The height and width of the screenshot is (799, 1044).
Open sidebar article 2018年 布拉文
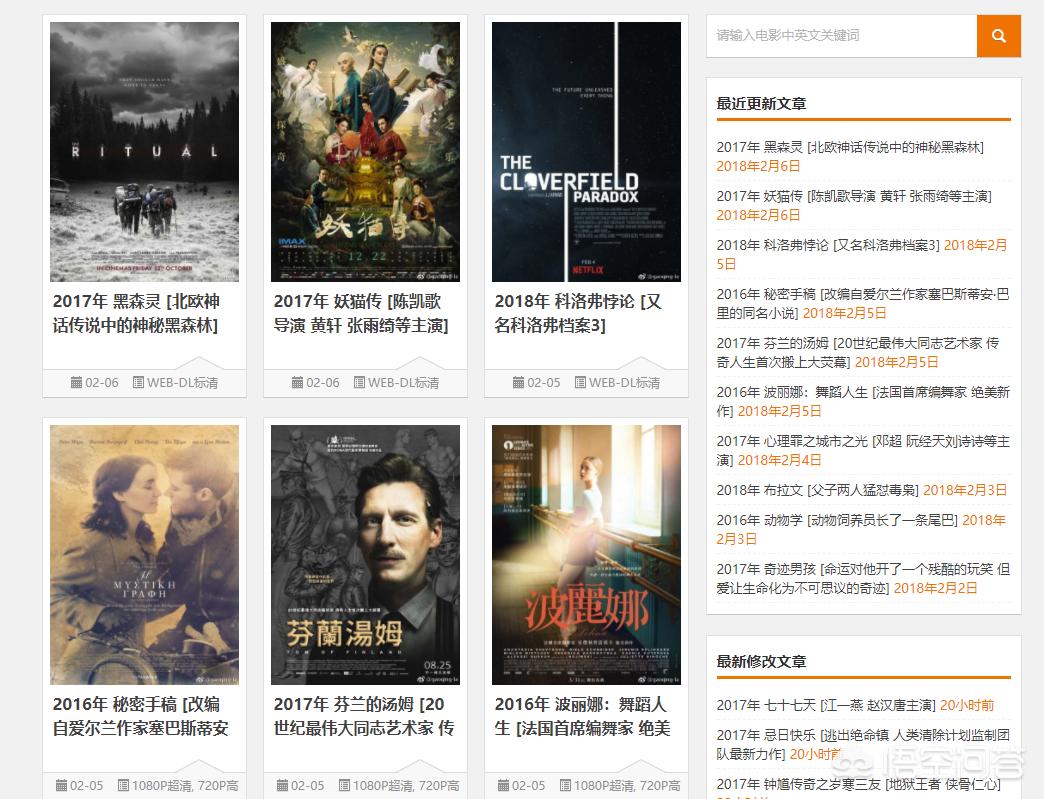tap(818, 490)
